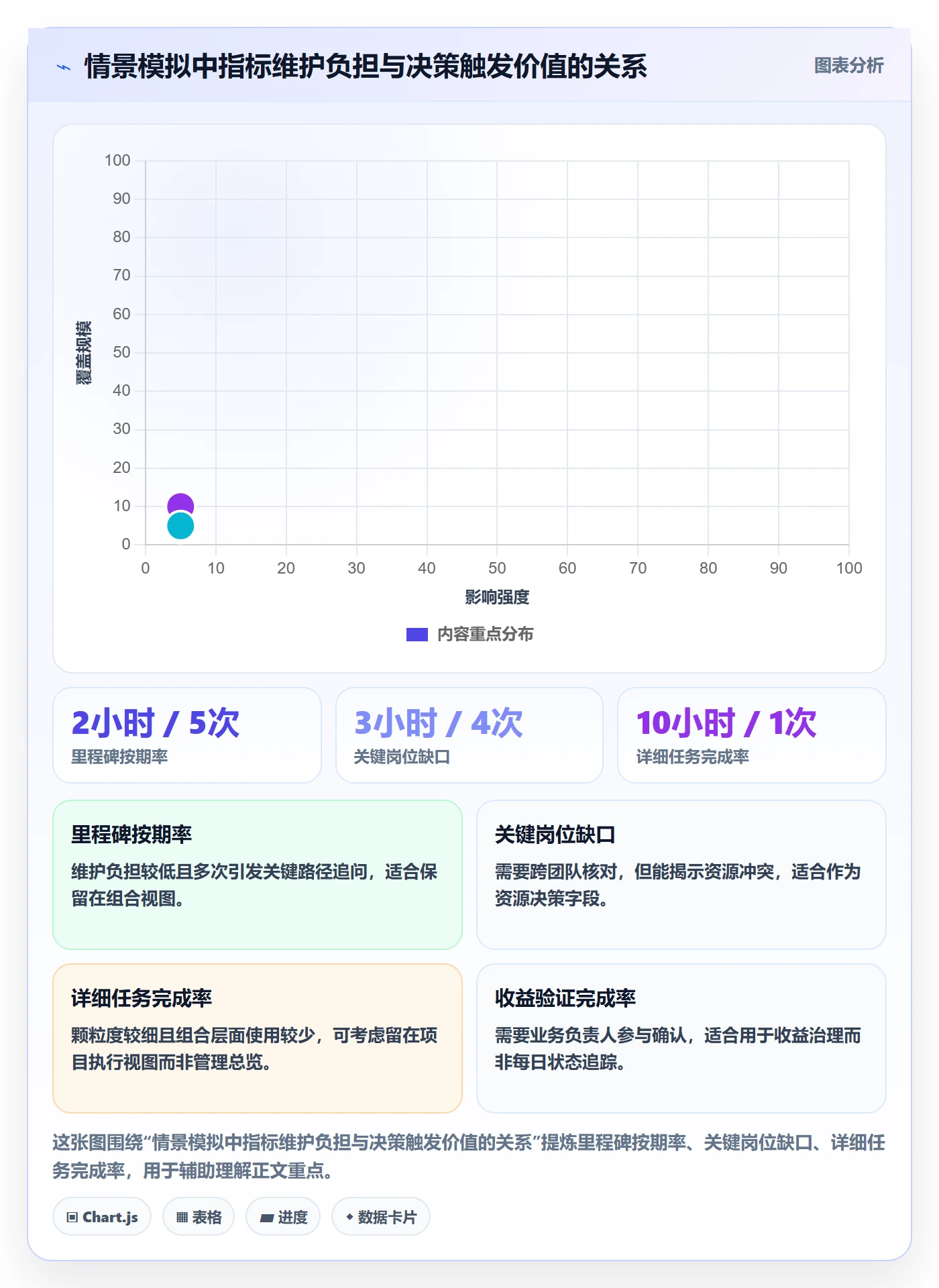This screenshot has width=939, height=1288.
Task: Open the 2小时 / 5次 stat card
Action: (187, 735)
